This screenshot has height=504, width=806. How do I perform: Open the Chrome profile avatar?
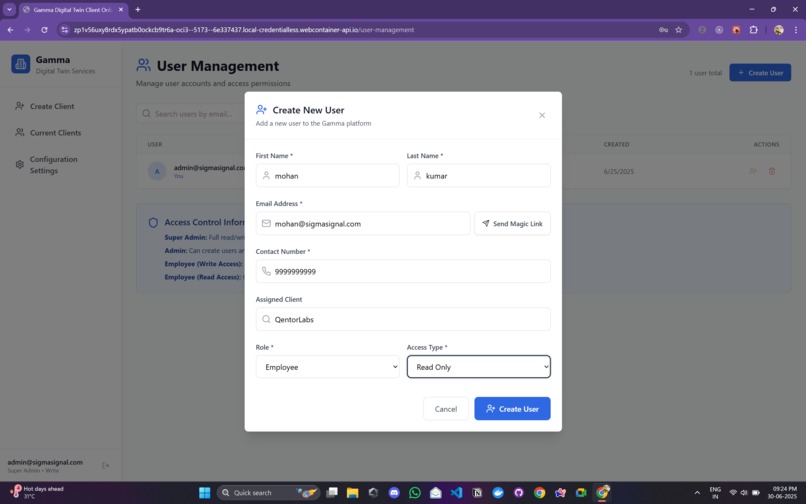tap(779, 30)
